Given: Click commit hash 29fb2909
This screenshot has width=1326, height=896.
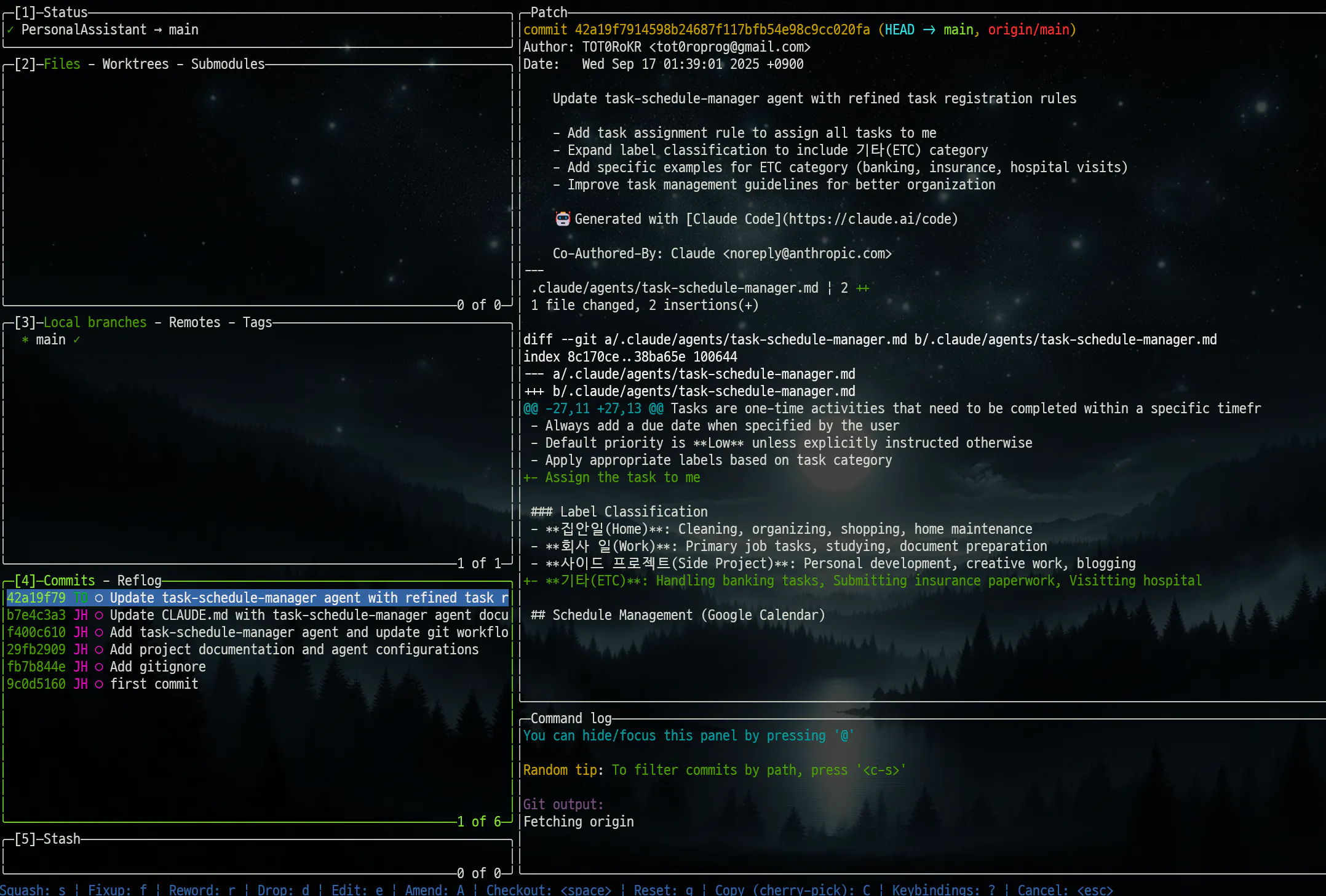Looking at the screenshot, I should tap(36, 649).
